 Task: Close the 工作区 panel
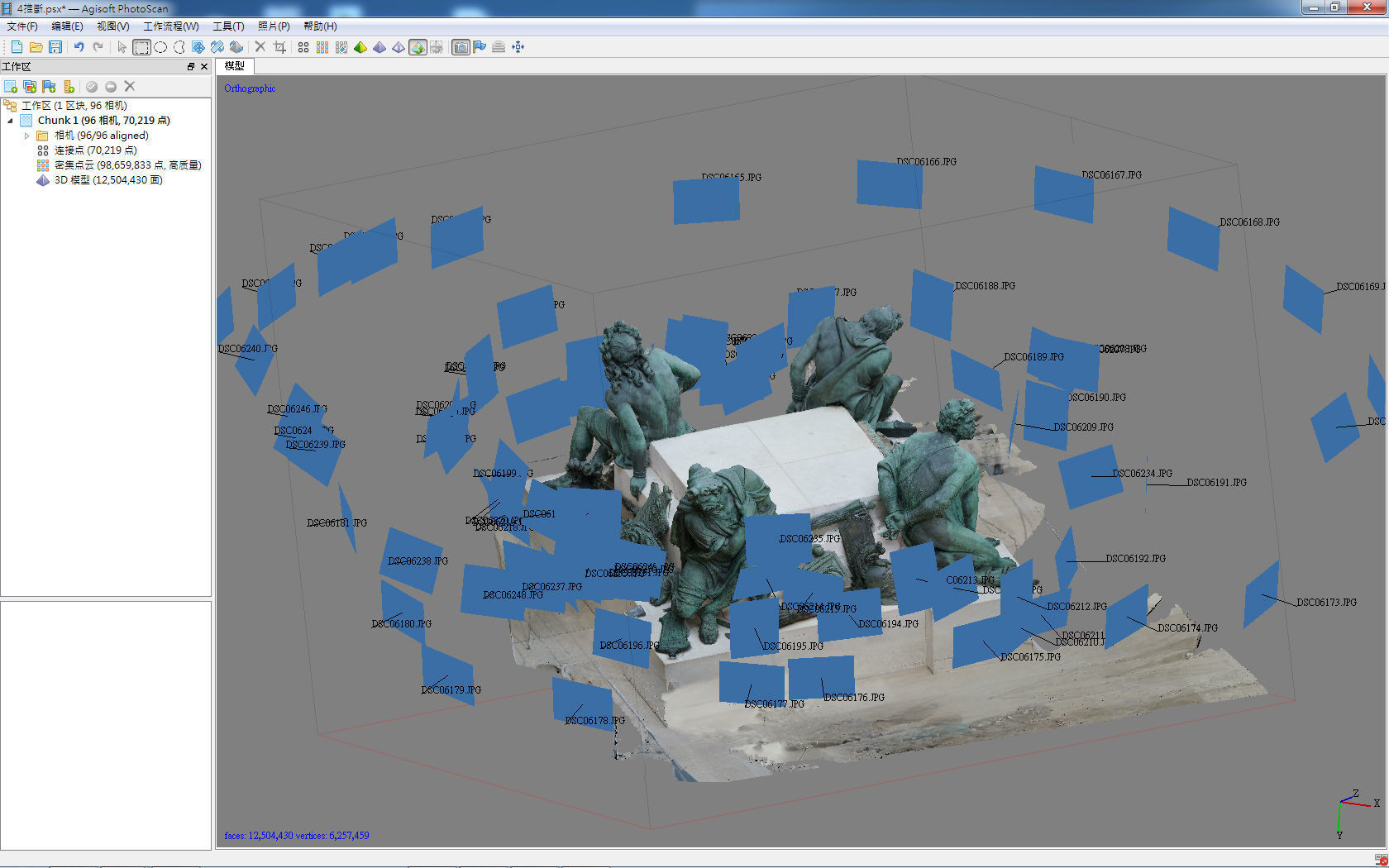[204, 67]
